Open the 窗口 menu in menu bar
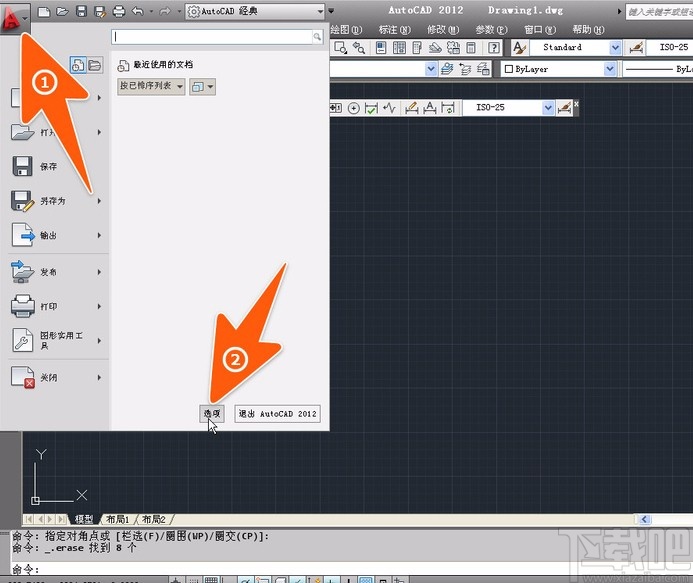 pyautogui.click(x=540, y=30)
